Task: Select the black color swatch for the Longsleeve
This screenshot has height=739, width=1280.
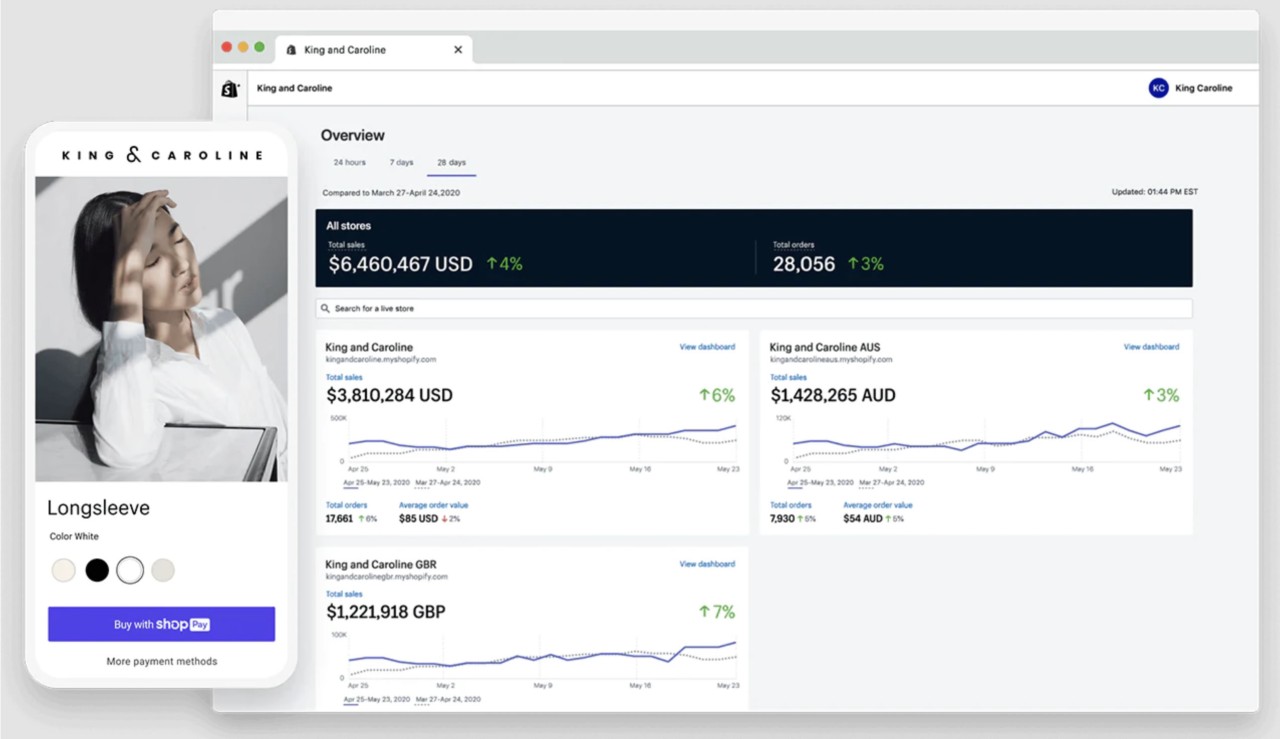Action: (x=97, y=570)
